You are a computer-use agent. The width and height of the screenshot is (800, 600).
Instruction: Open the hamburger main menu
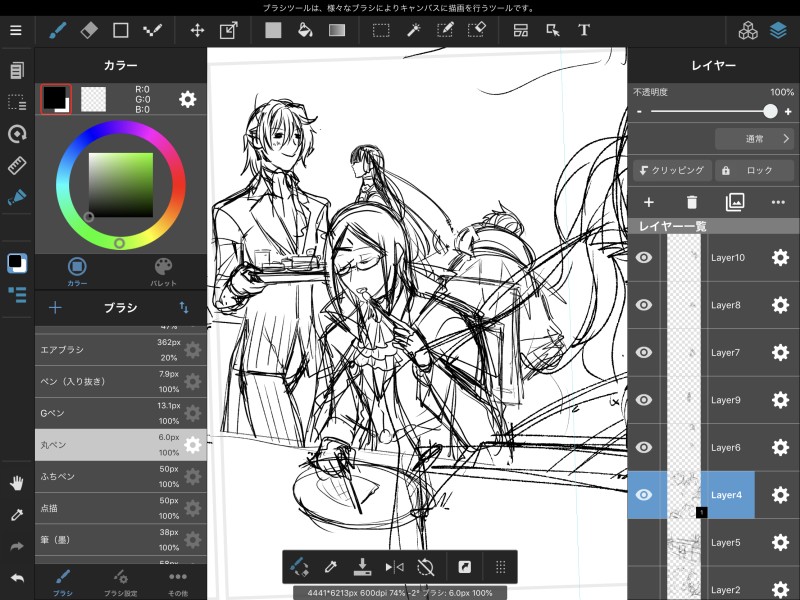(x=16, y=30)
